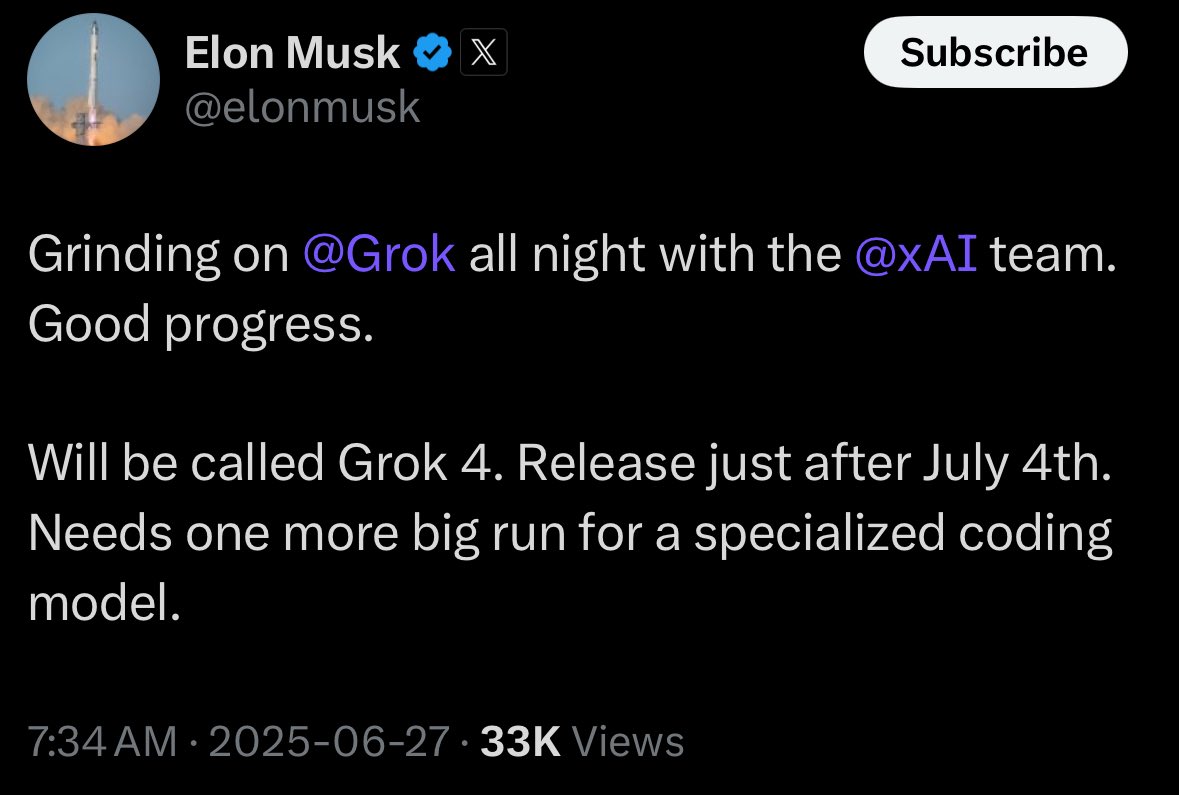
Task: Click the 'Will be called' text
Action: click(x=176, y=464)
